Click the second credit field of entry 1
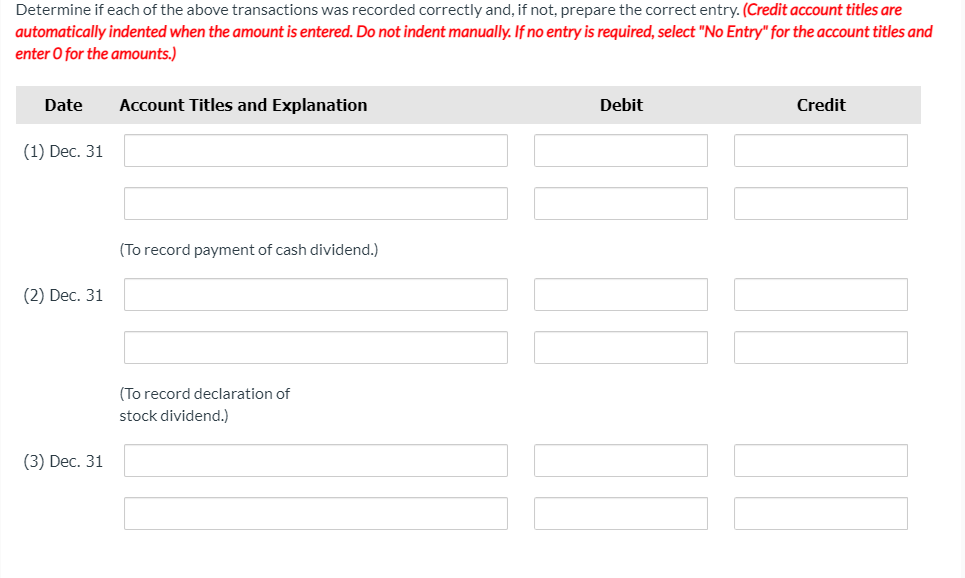Viewport: 965px width, 578px height. click(820, 203)
